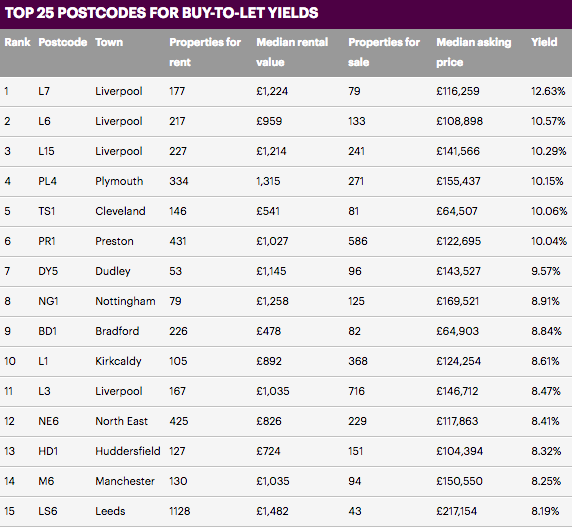
Task: Click the Plymouth town cell
Action: (x=119, y=181)
